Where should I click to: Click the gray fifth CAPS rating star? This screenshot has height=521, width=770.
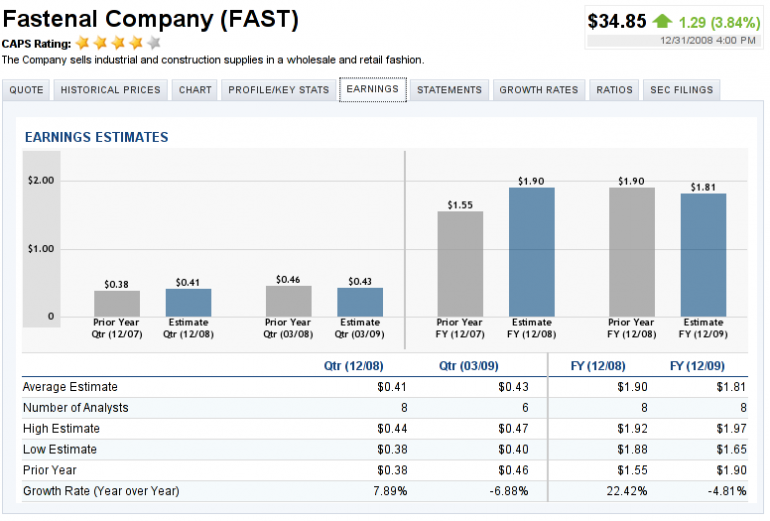[x=154, y=43]
